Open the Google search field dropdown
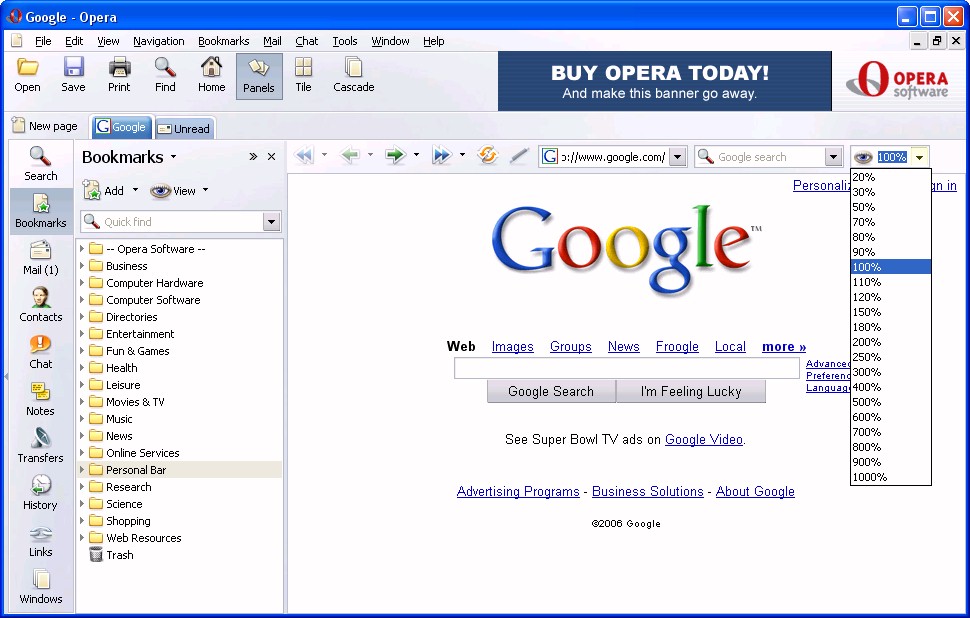Image resolution: width=970 pixels, height=618 pixels. [833, 157]
